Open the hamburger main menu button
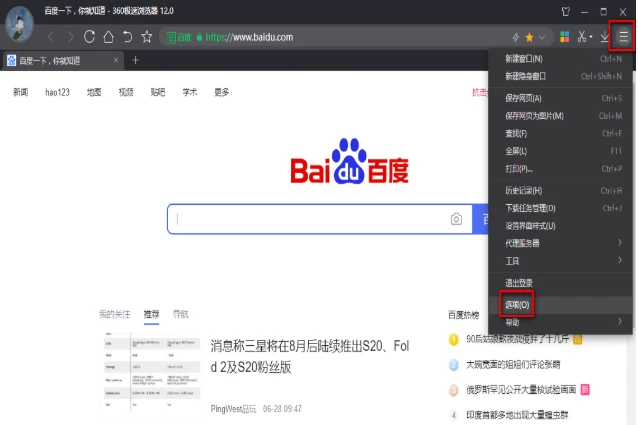 (x=623, y=37)
